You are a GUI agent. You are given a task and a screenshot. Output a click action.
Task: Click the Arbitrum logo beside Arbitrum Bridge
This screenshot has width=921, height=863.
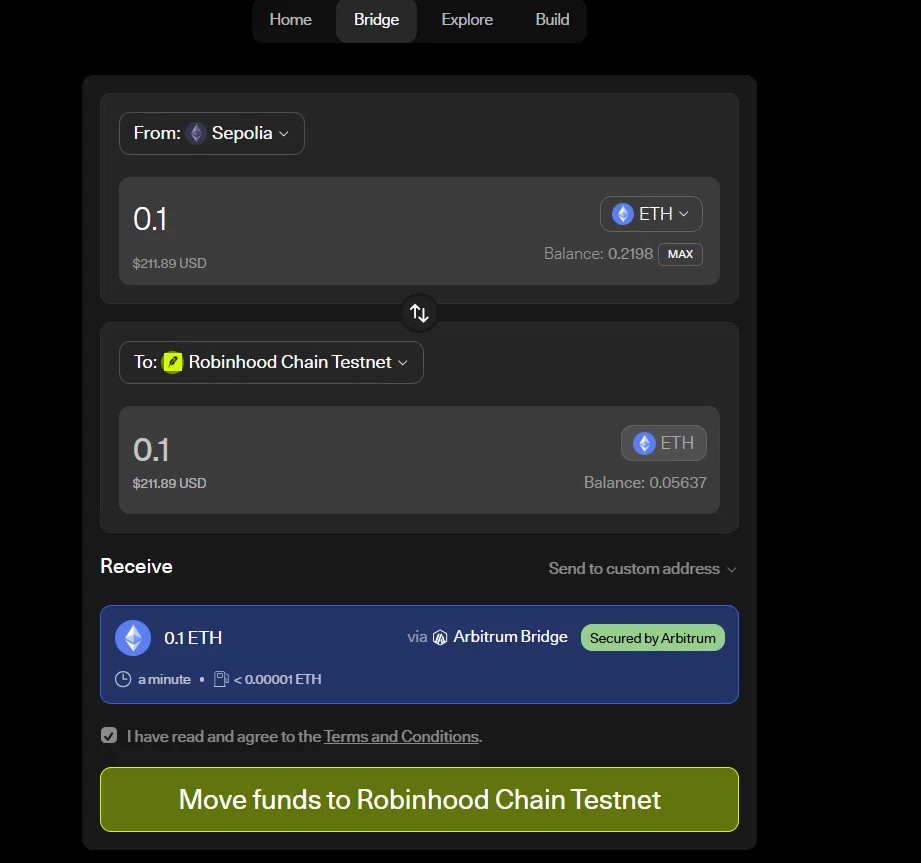440,637
